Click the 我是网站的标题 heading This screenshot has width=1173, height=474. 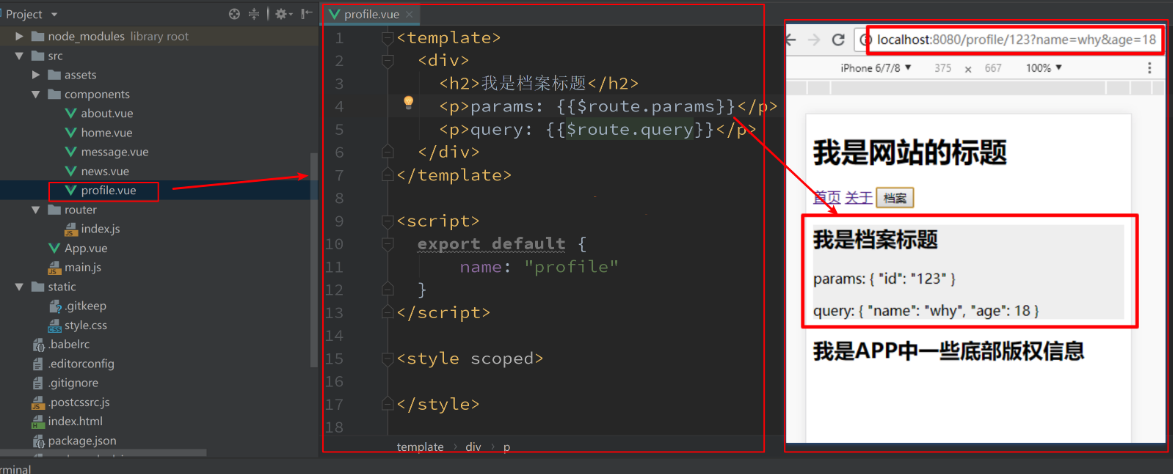(x=910, y=154)
